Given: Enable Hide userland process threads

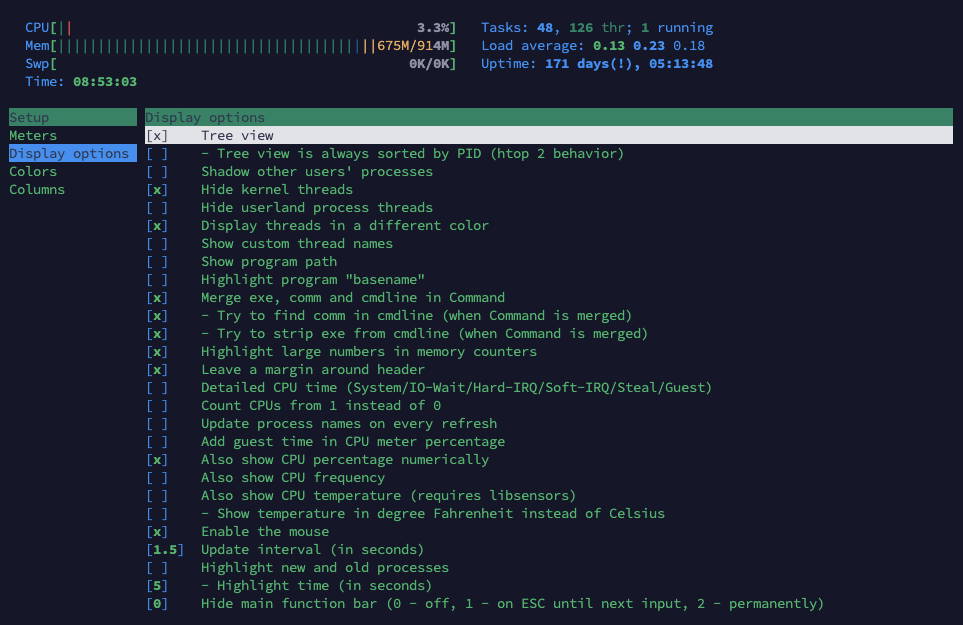Looking at the screenshot, I should [157, 208].
